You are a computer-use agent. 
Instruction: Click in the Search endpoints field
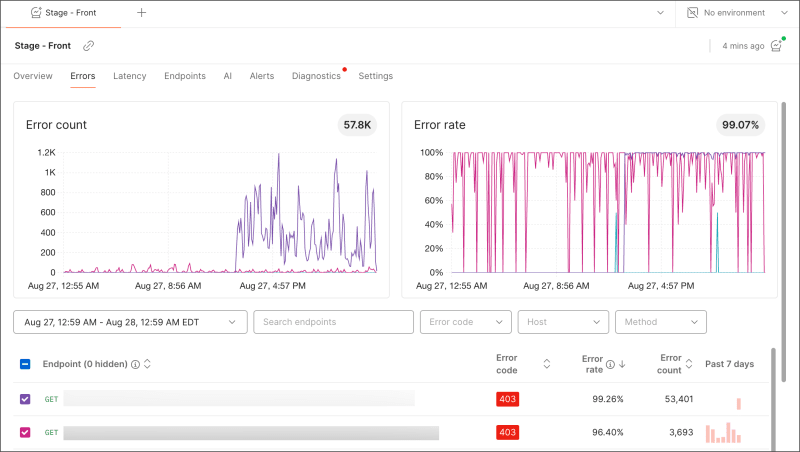tap(333, 322)
